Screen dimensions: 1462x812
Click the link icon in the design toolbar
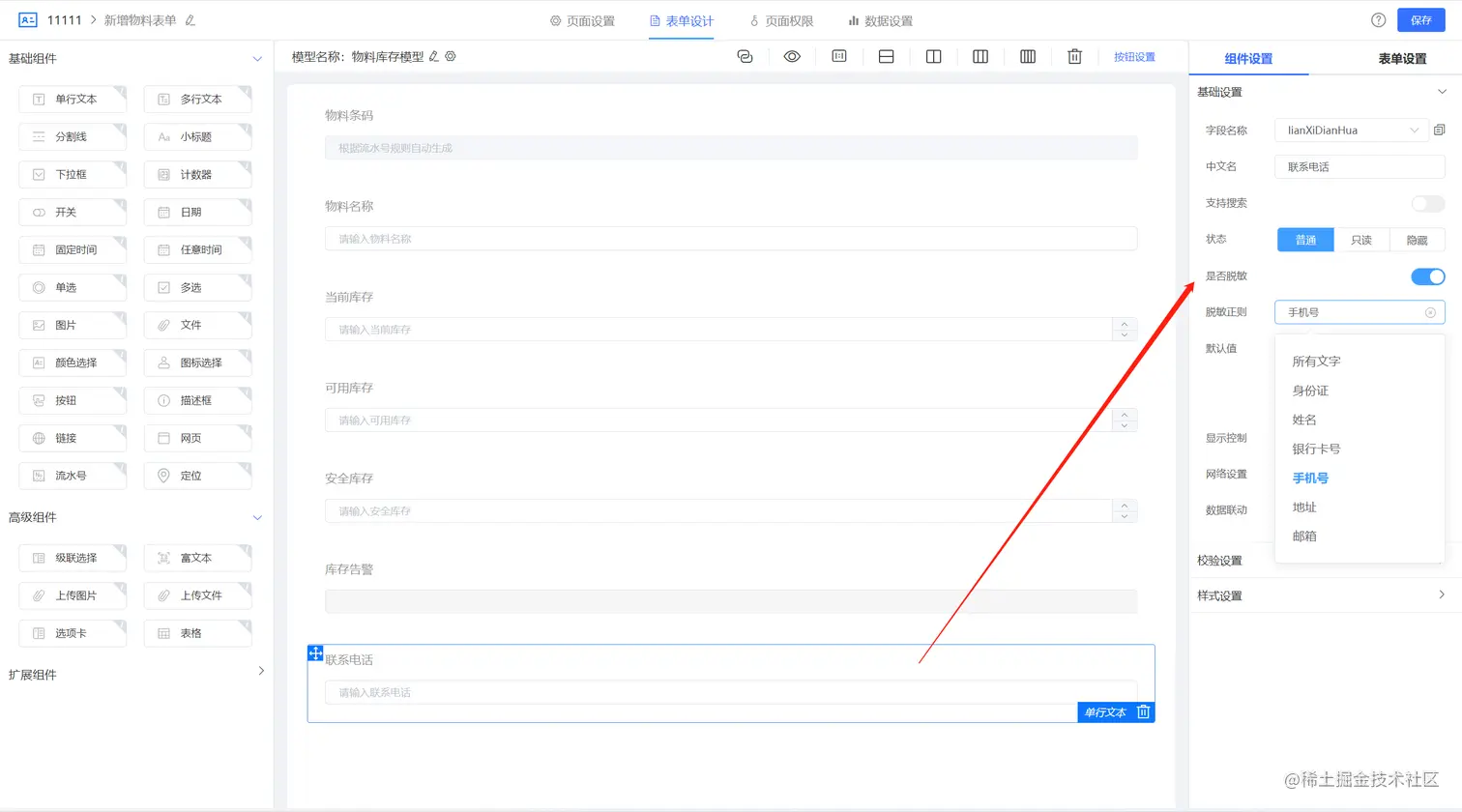tap(745, 57)
